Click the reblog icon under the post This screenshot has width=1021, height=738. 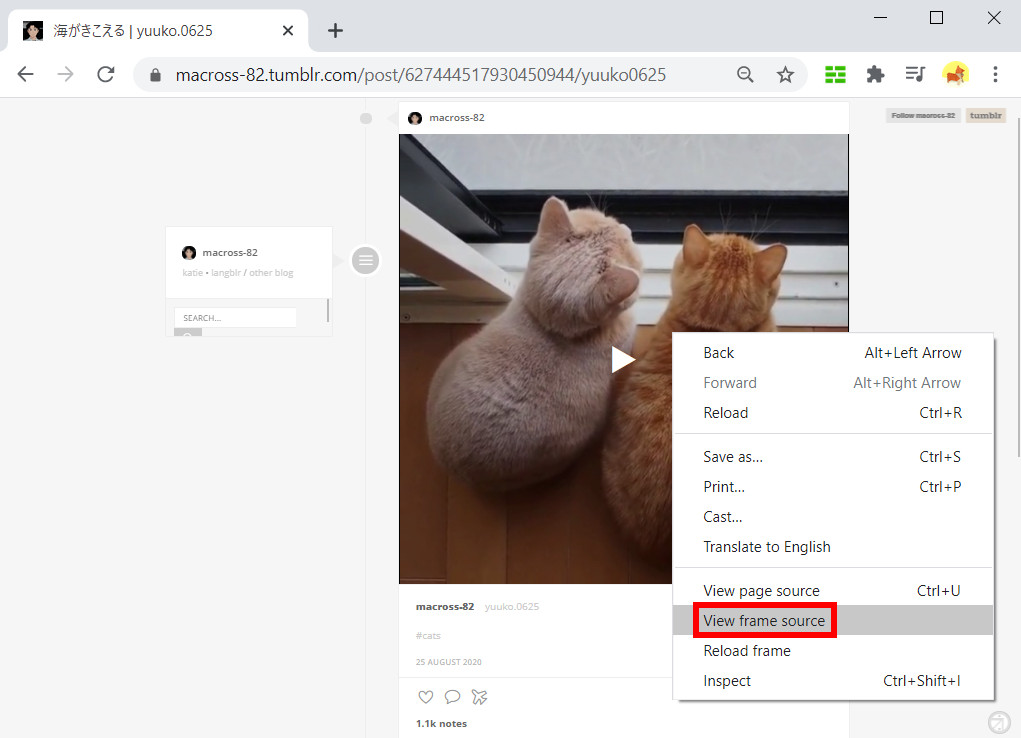pos(479,697)
